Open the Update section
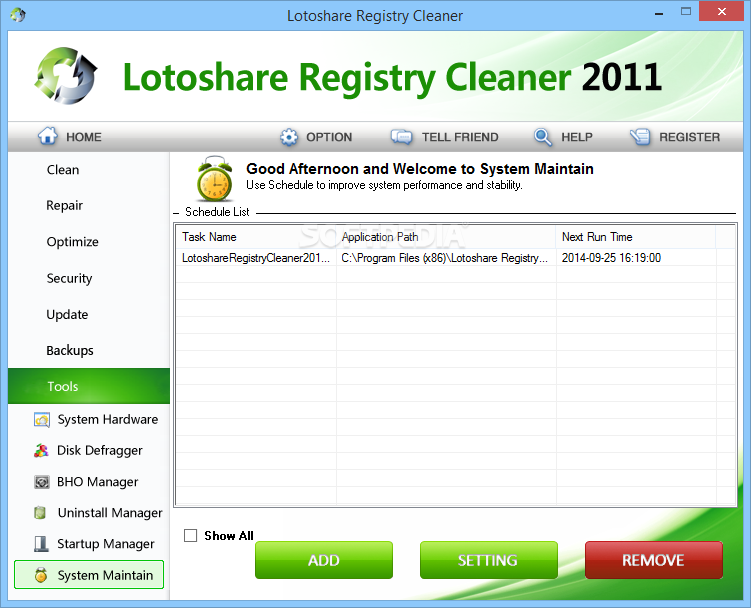751x608 pixels. 67,315
